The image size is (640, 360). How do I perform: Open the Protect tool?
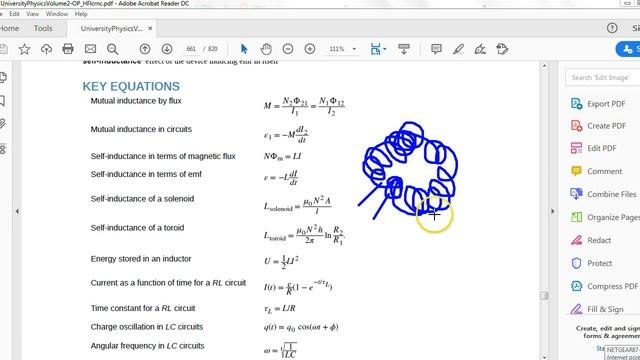[x=591, y=263]
